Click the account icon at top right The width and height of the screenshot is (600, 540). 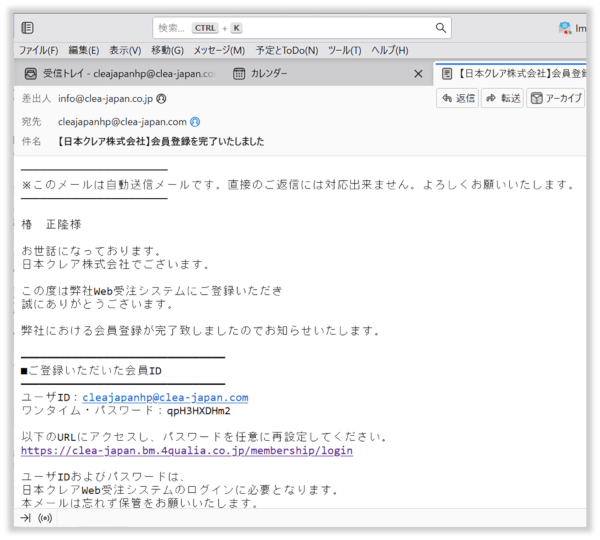click(x=565, y=28)
